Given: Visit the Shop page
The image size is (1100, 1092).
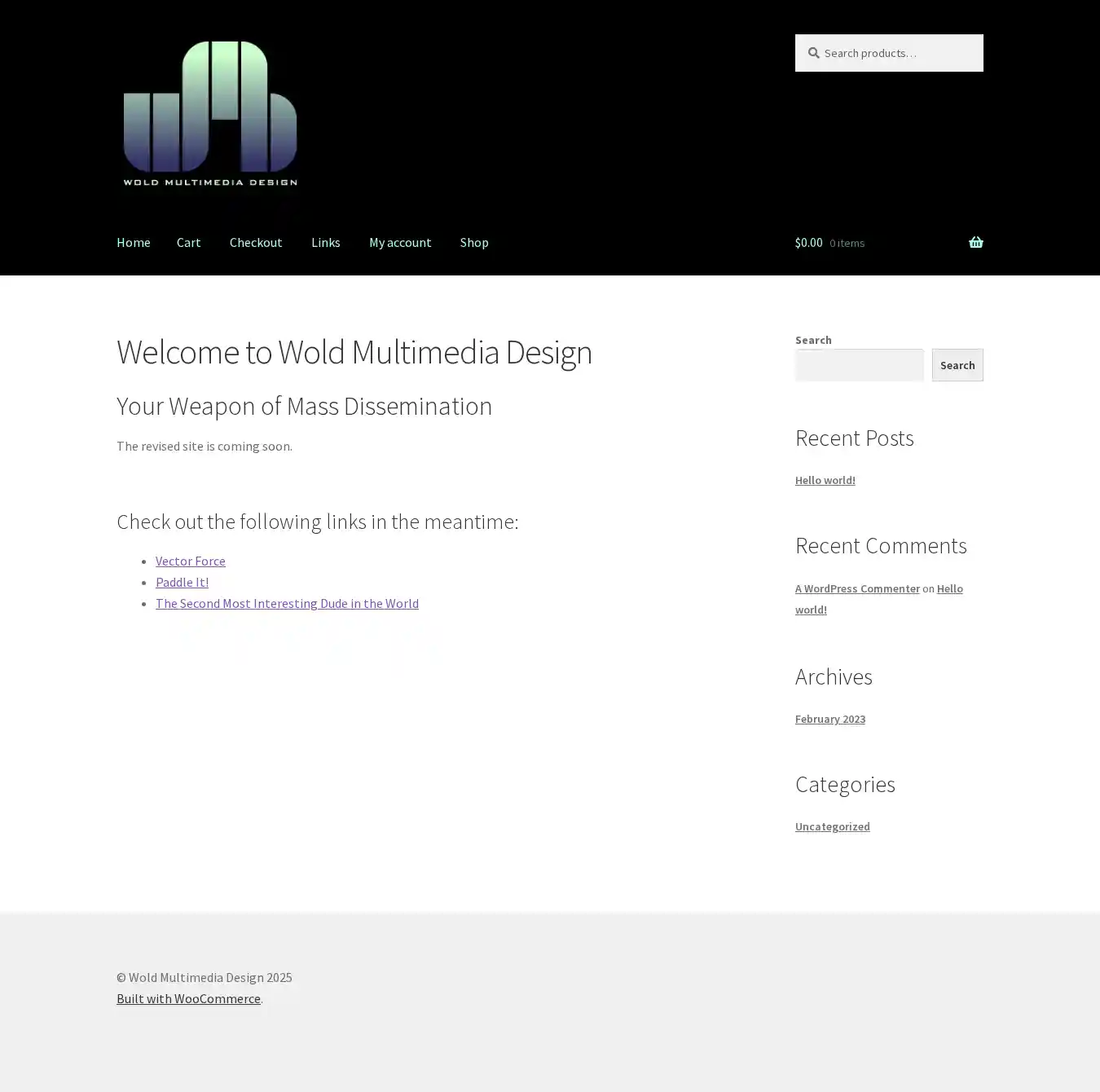Looking at the screenshot, I should pos(474,242).
